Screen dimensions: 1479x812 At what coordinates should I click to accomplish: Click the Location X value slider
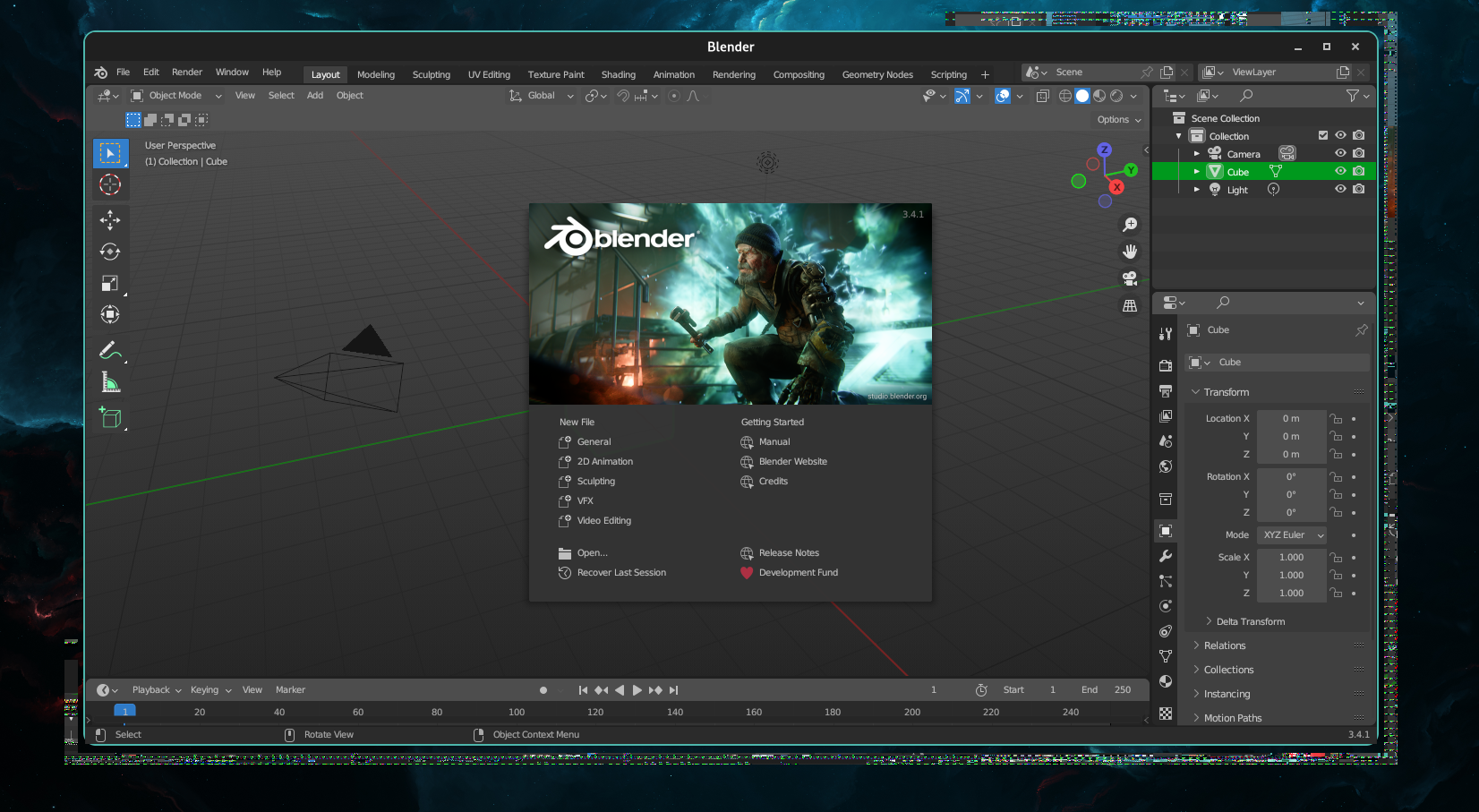(1292, 418)
